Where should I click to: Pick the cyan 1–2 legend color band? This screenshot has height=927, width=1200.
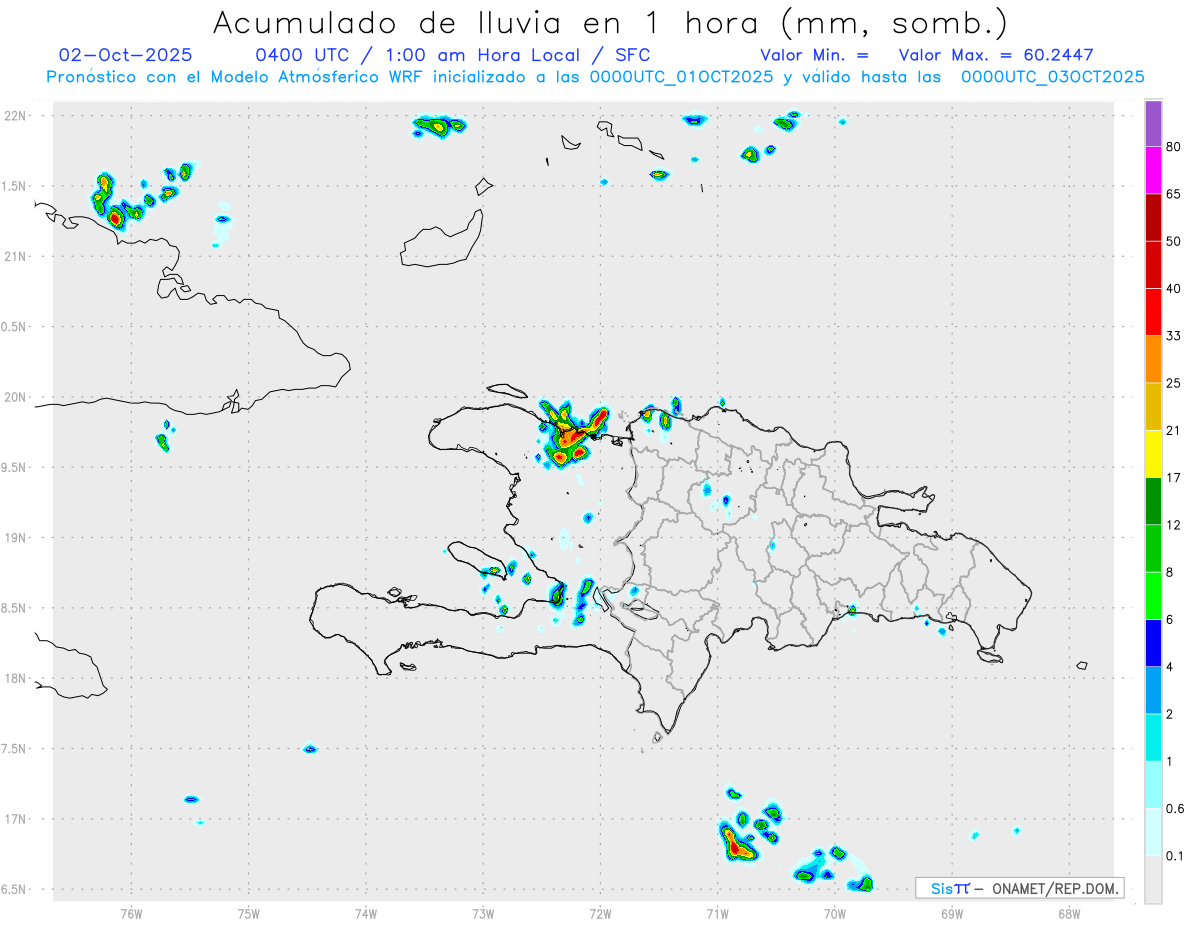[x=1153, y=737]
